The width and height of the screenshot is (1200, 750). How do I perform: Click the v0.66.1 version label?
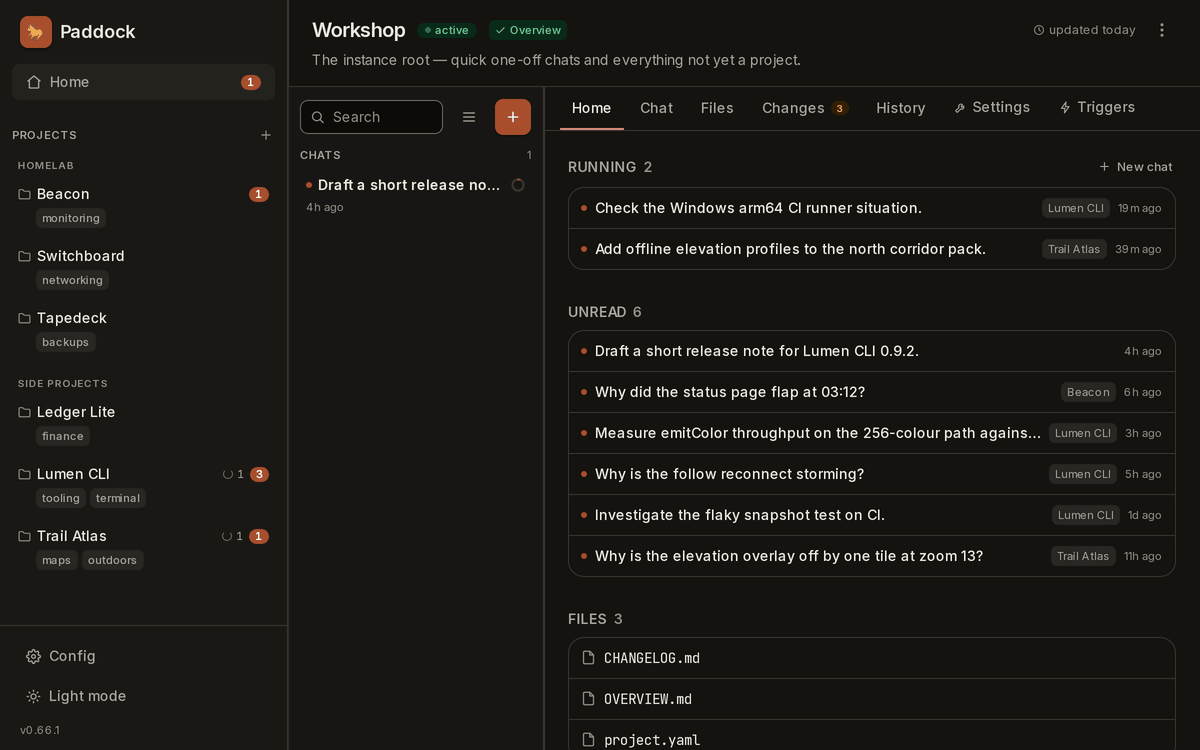(x=40, y=730)
